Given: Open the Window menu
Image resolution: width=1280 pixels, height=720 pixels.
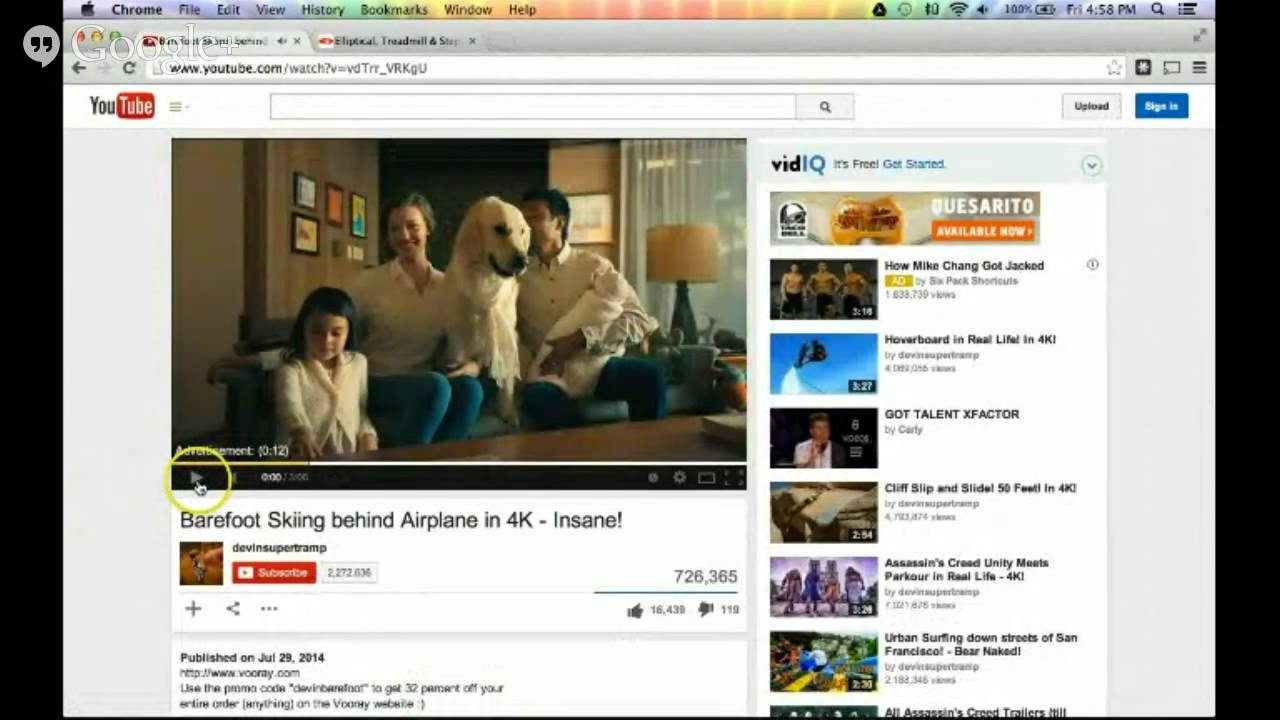Looking at the screenshot, I should 468,9.
